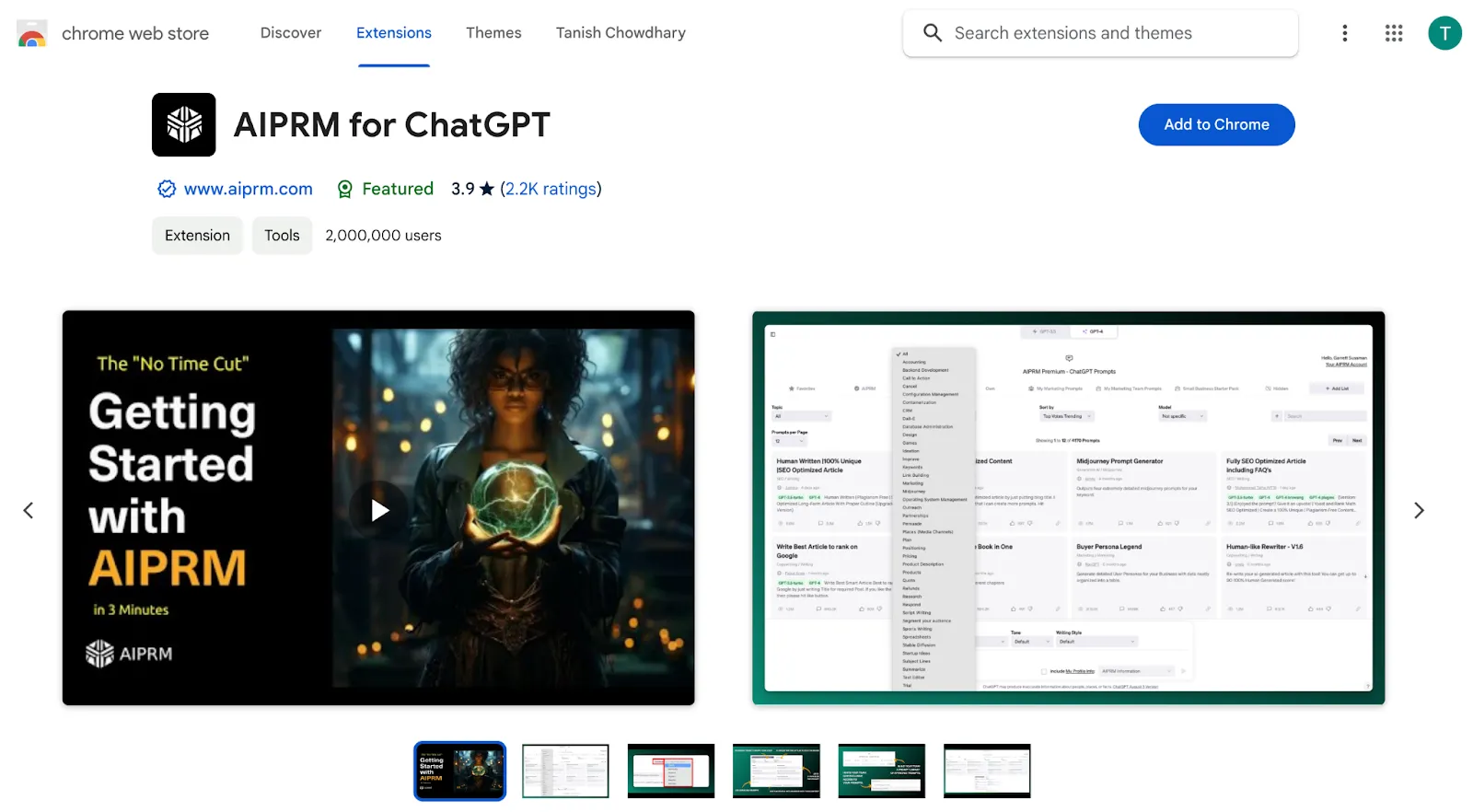Viewport: 1473px width, 812px height.
Task: Go to the Discover tab
Action: pos(291,33)
